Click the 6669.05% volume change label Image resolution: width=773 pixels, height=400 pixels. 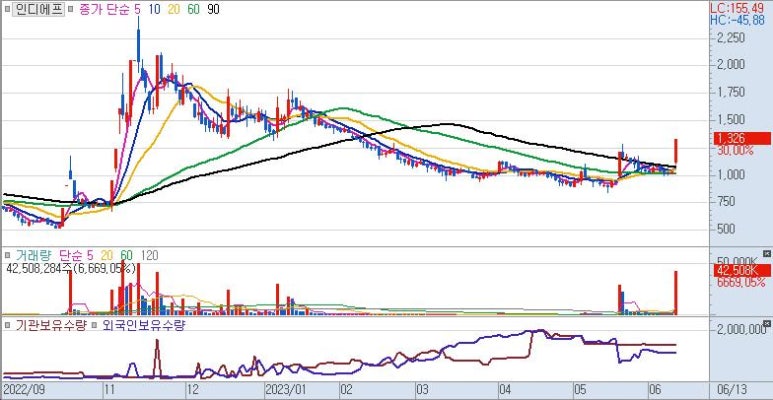pos(741,282)
